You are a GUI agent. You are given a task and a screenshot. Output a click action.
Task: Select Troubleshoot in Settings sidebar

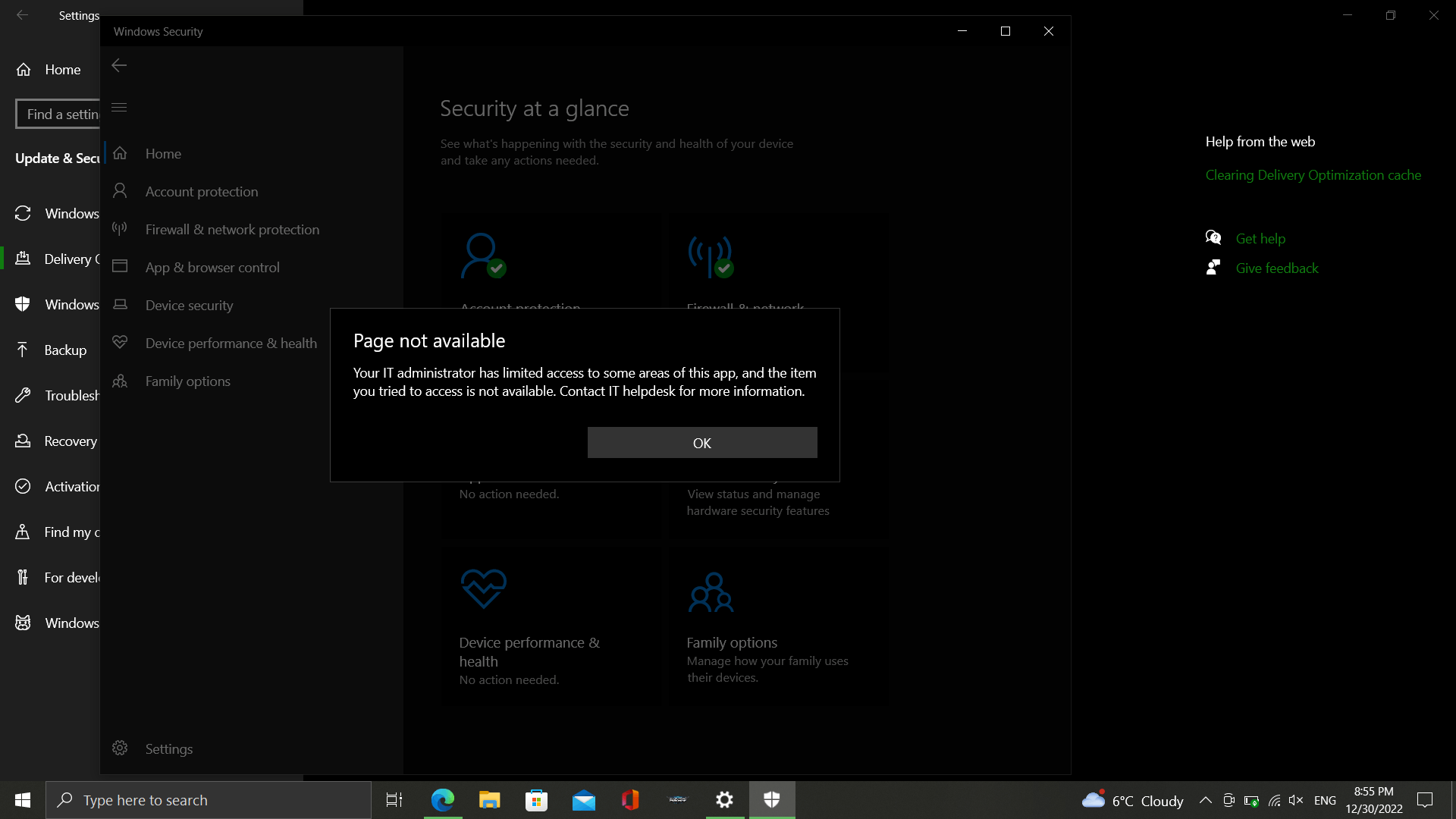click(x=50, y=395)
